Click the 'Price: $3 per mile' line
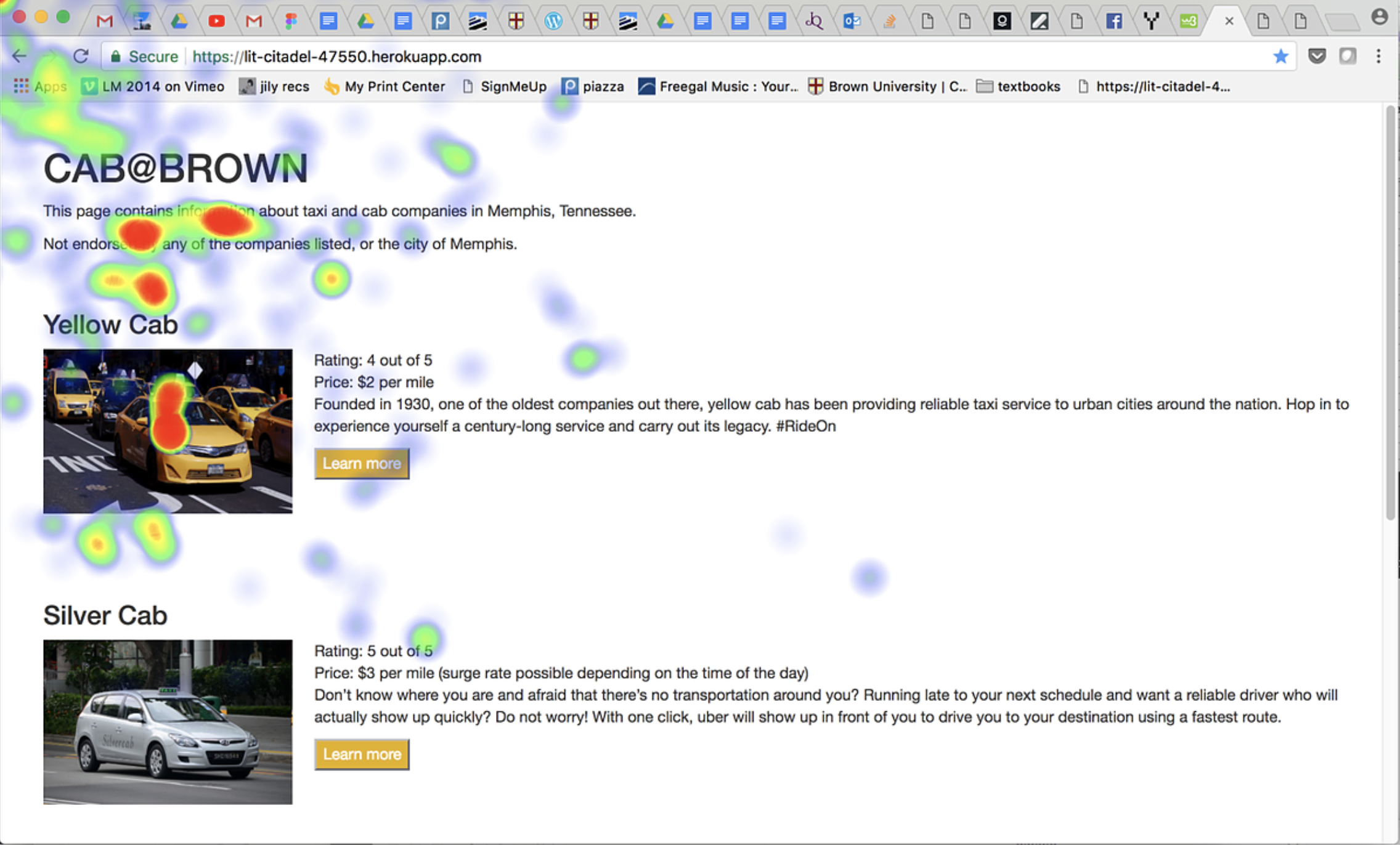Image resolution: width=1400 pixels, height=845 pixels. [561, 673]
